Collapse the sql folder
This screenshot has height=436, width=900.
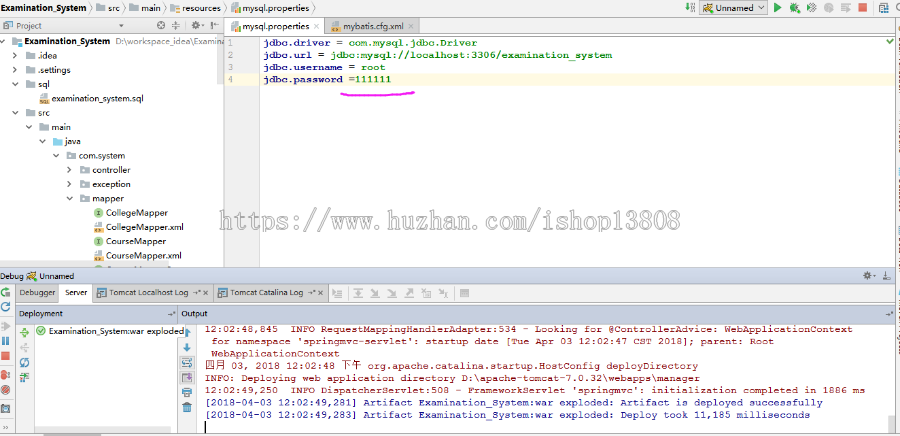[x=15, y=84]
